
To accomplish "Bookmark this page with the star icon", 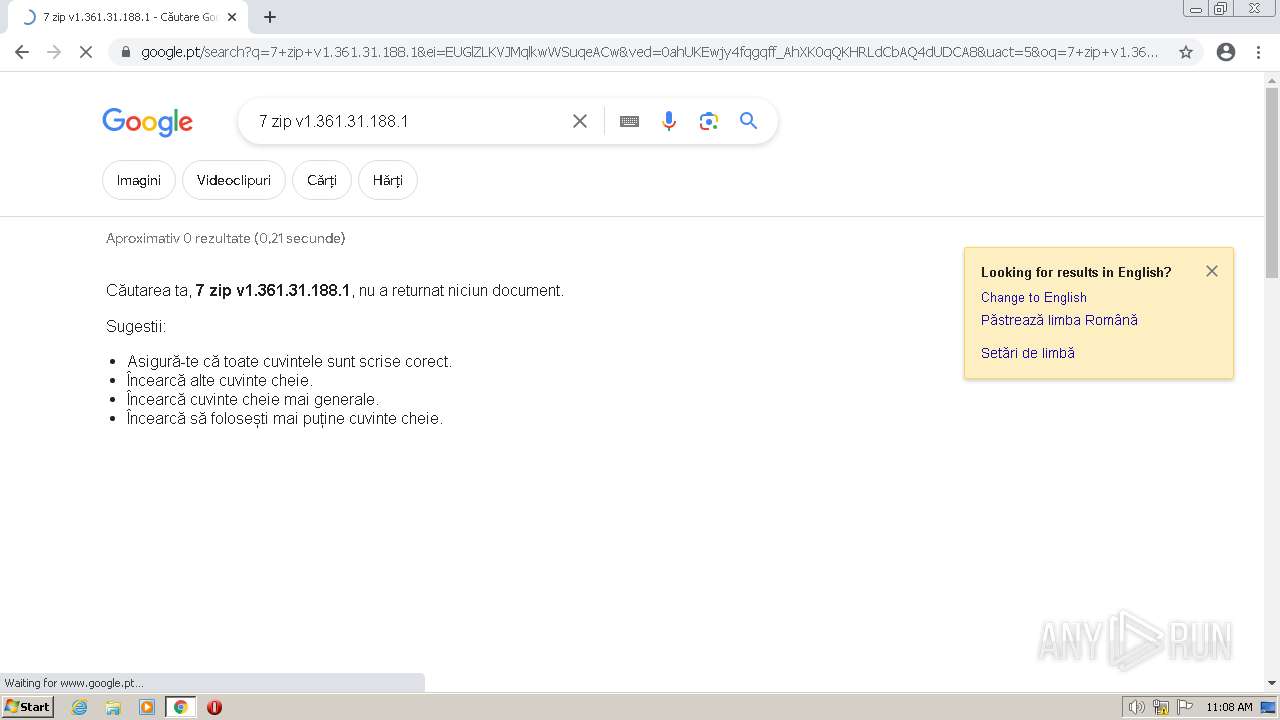I will click(1186, 52).
